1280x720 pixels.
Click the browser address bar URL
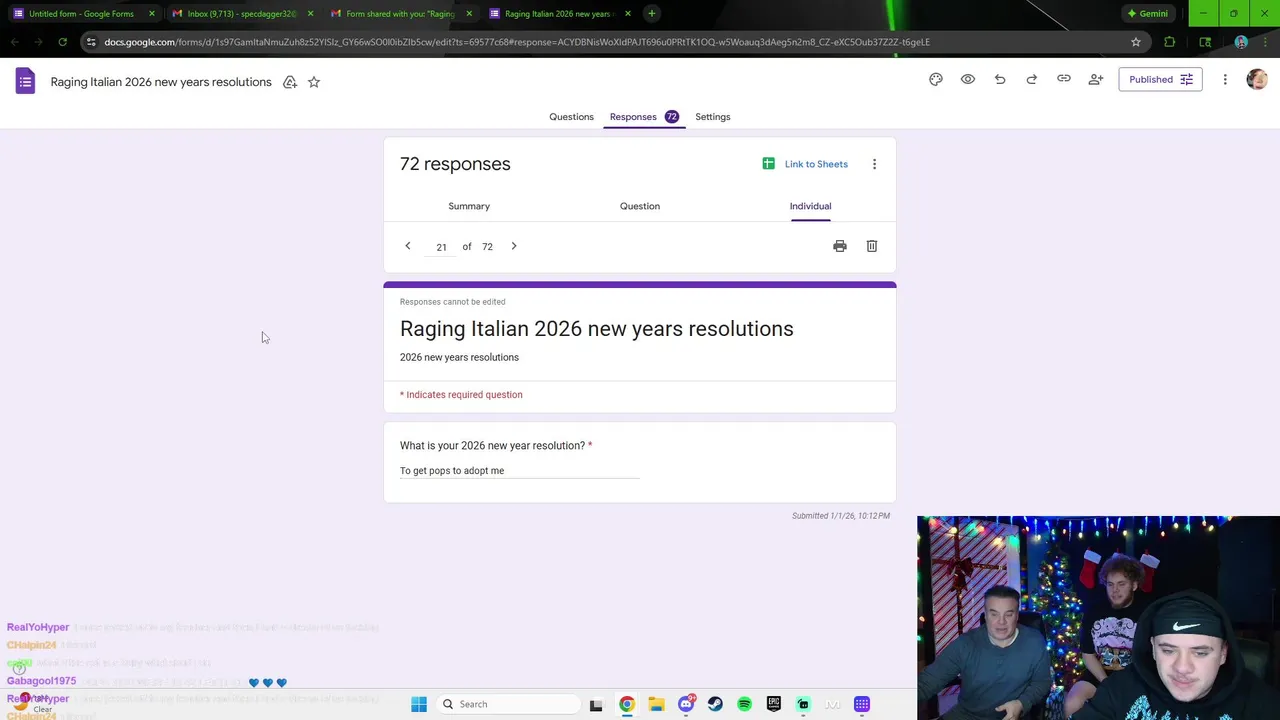point(517,42)
